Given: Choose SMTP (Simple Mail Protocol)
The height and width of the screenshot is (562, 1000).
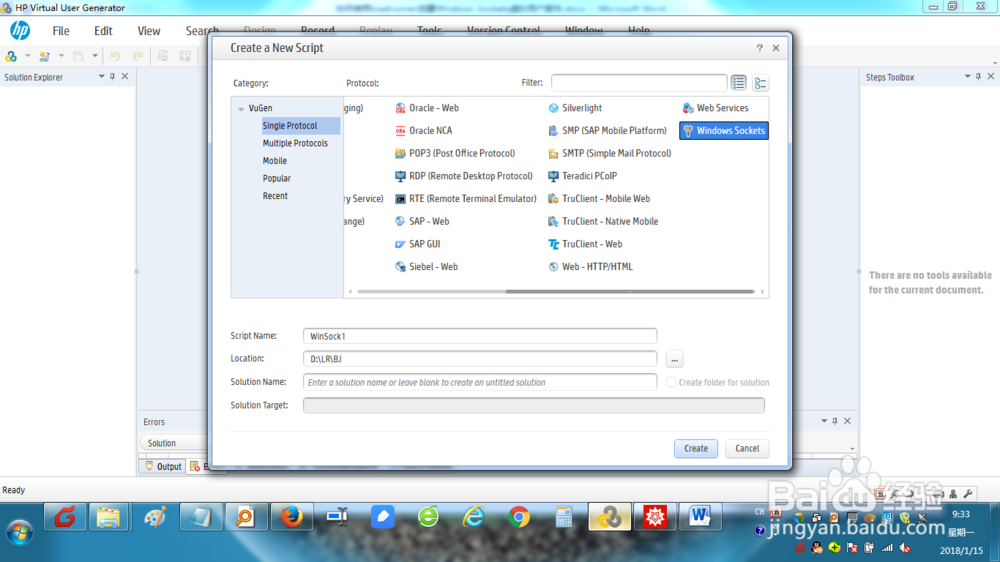Looking at the screenshot, I should point(610,153).
